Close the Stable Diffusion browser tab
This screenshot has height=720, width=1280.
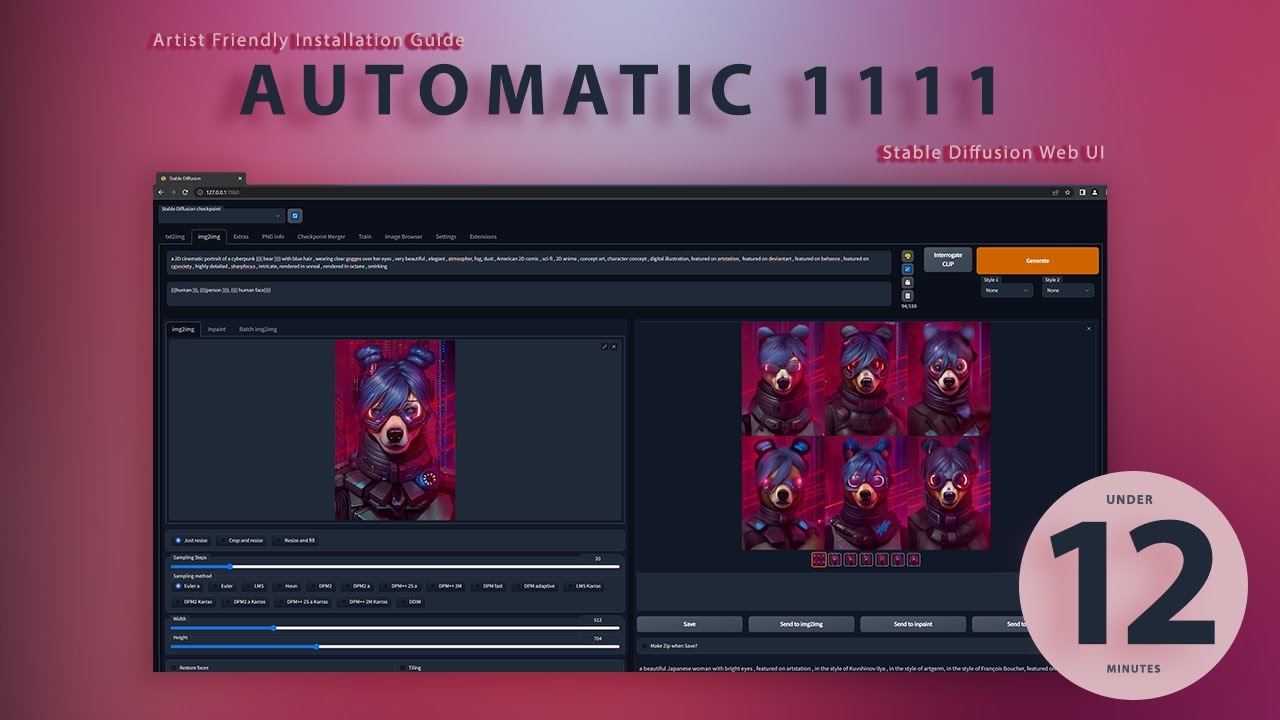click(x=239, y=178)
